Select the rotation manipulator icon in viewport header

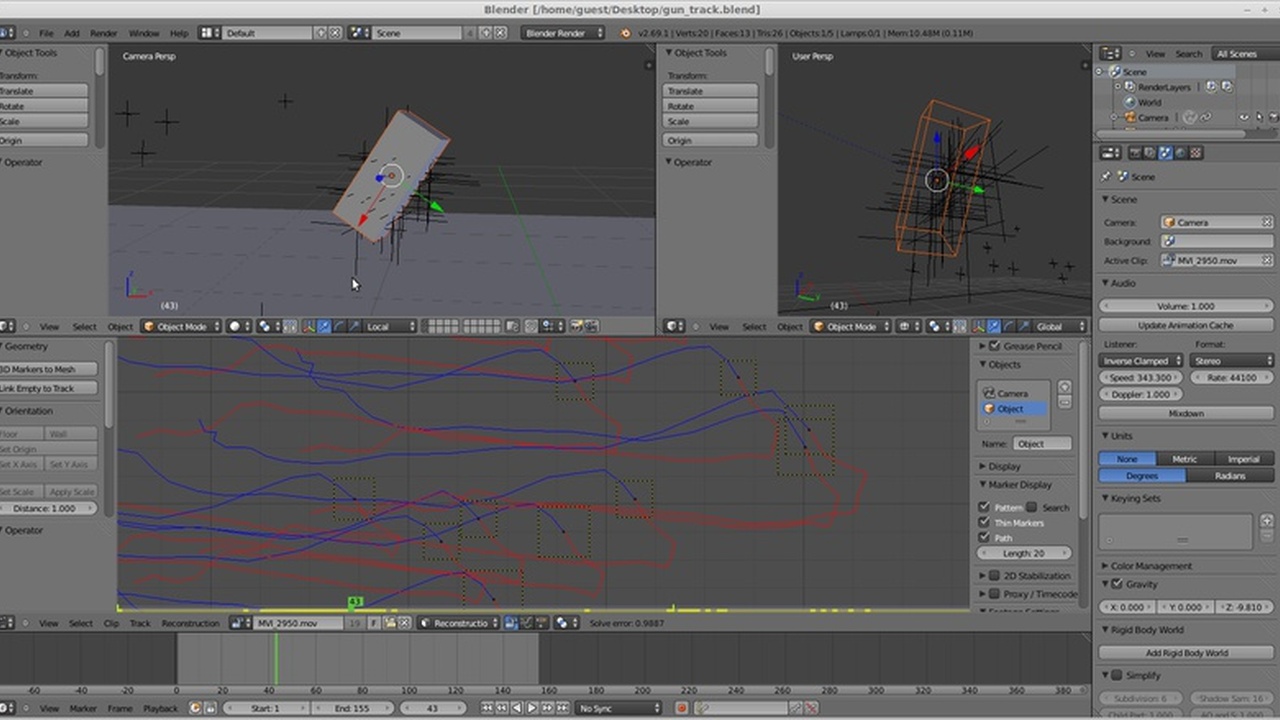pyautogui.click(x=339, y=326)
